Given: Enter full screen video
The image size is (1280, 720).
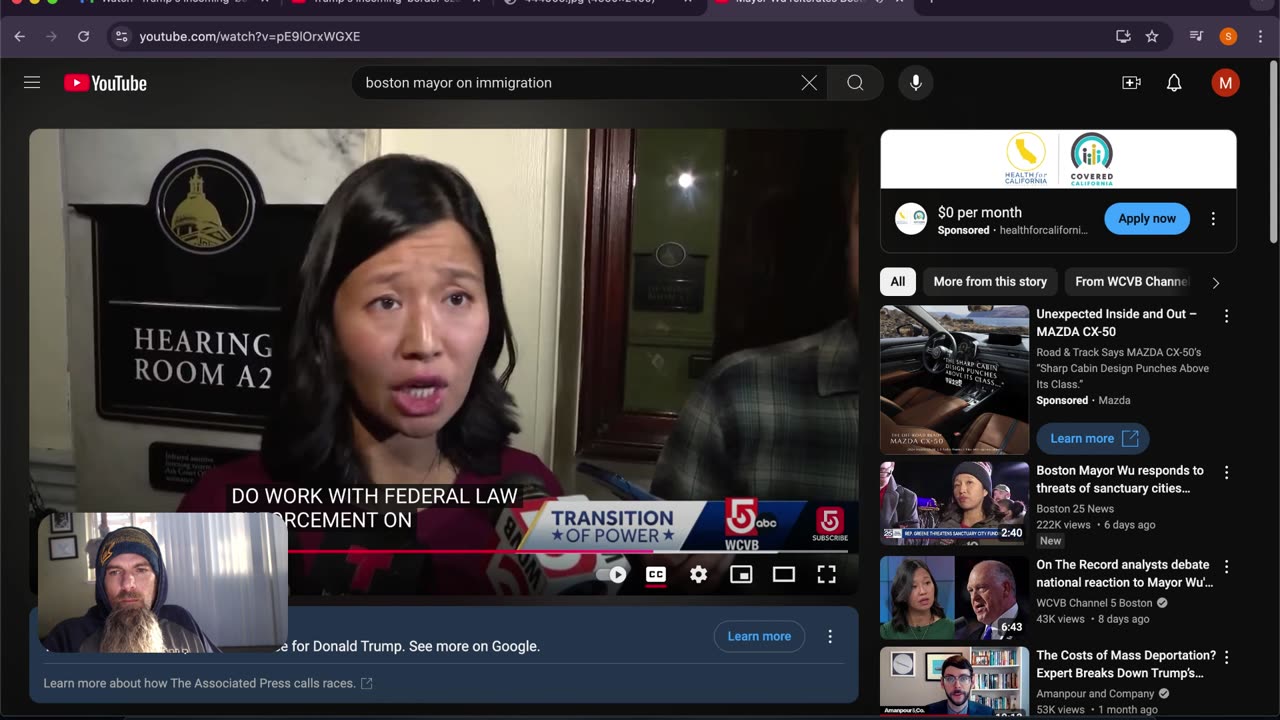Looking at the screenshot, I should pyautogui.click(x=826, y=574).
